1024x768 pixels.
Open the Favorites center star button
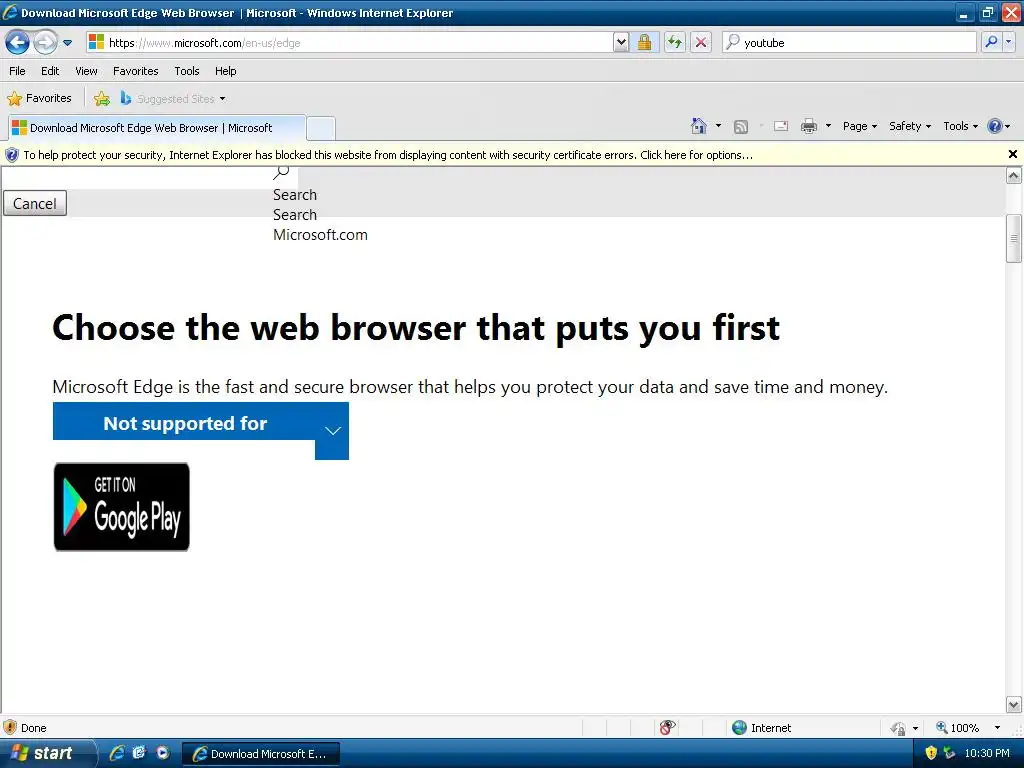coord(39,99)
